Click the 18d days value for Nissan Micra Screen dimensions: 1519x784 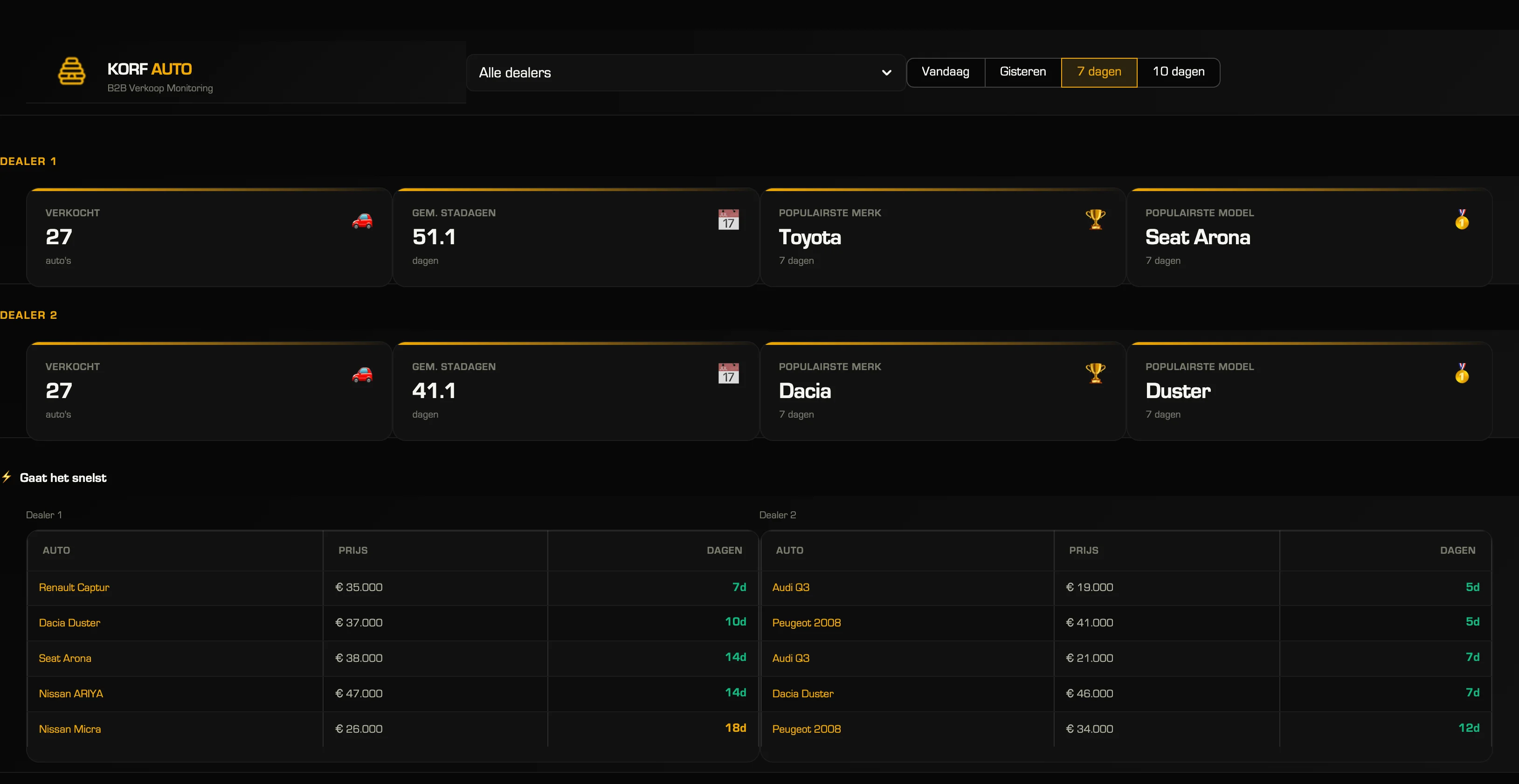(x=736, y=728)
